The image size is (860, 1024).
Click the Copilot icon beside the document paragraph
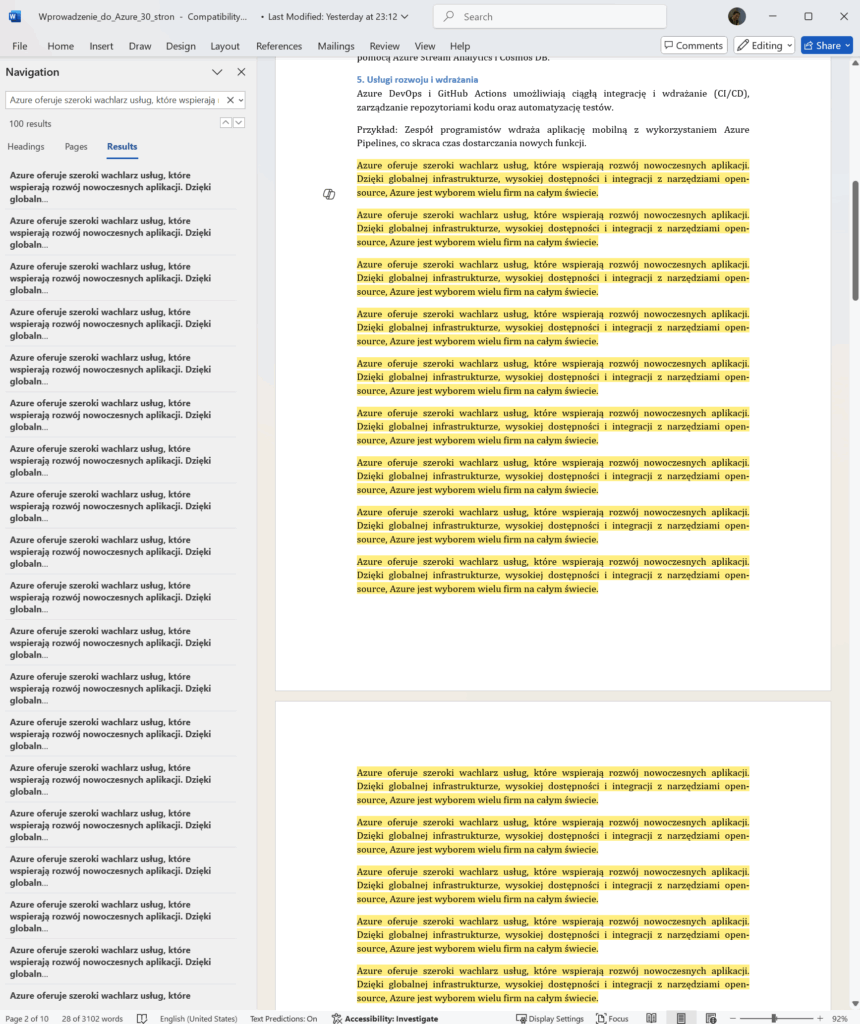(329, 194)
